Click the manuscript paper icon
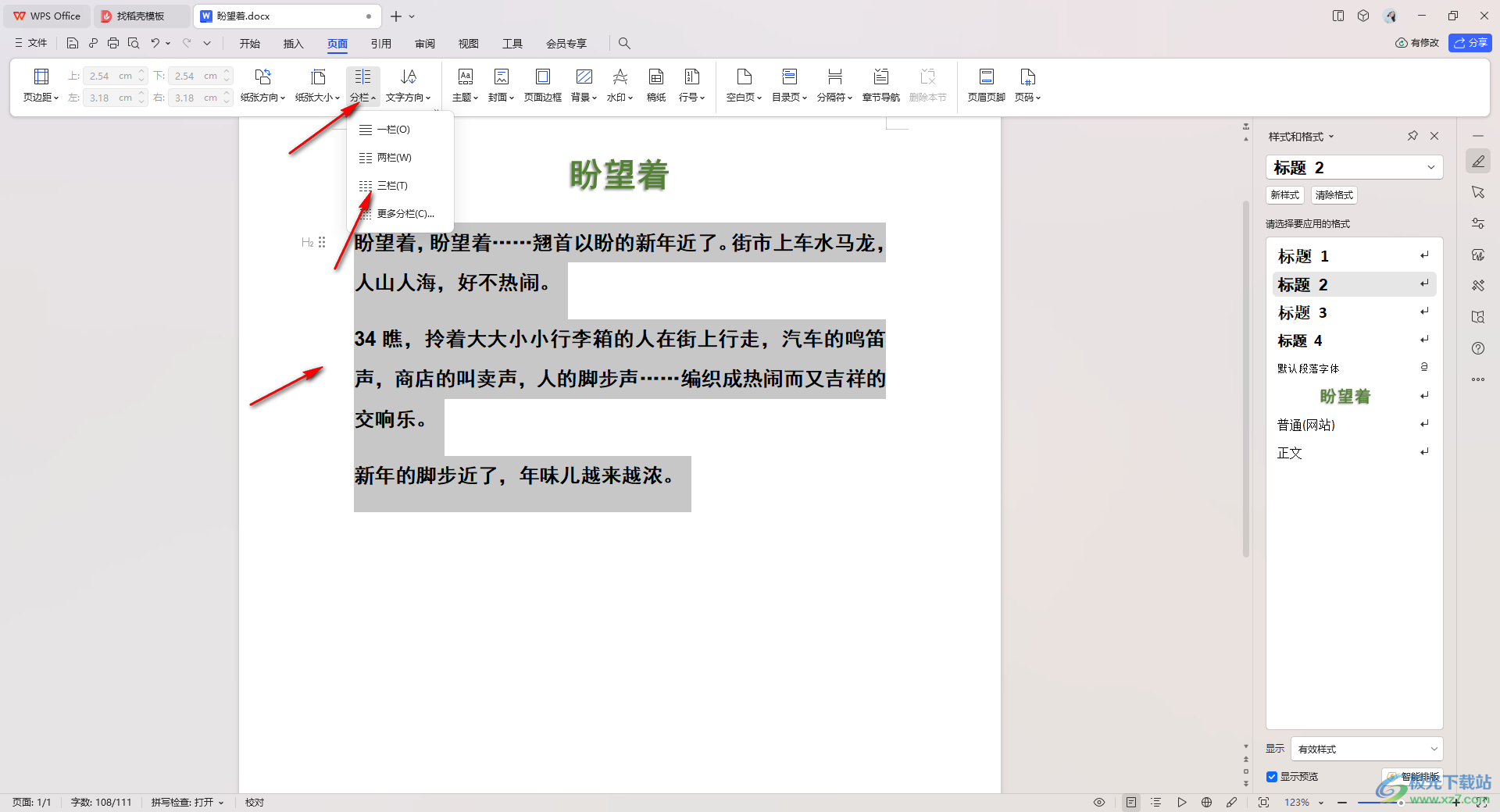Screen dimensions: 1500x812 (656, 77)
